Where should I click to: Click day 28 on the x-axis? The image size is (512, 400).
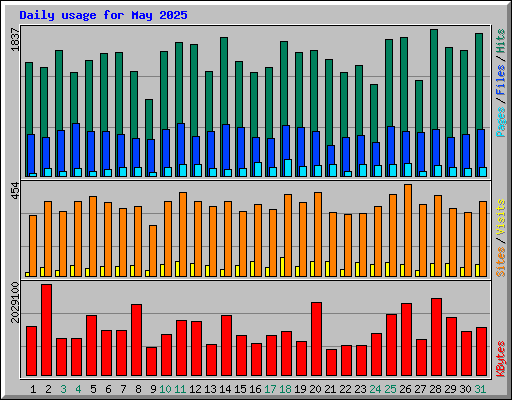coord(435,389)
